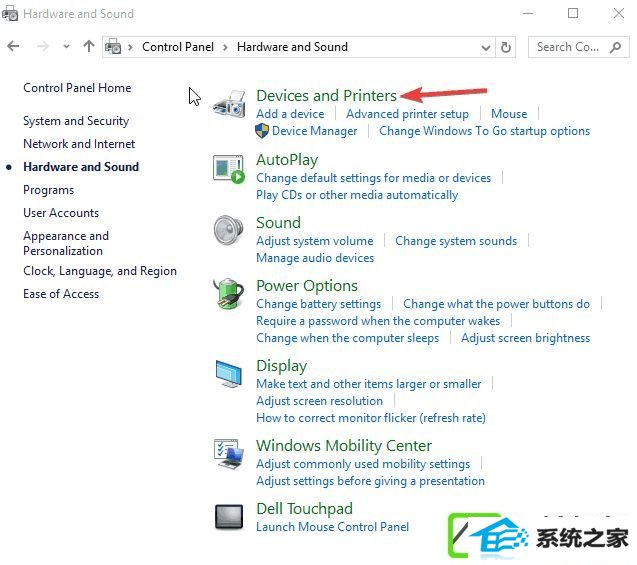
Task: Click Change battery settings
Action: [318, 304]
